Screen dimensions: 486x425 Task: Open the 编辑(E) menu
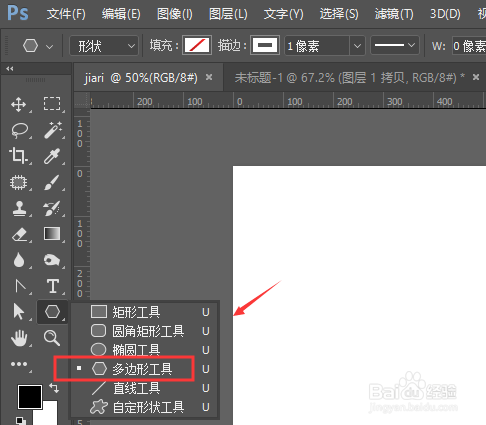click(121, 14)
